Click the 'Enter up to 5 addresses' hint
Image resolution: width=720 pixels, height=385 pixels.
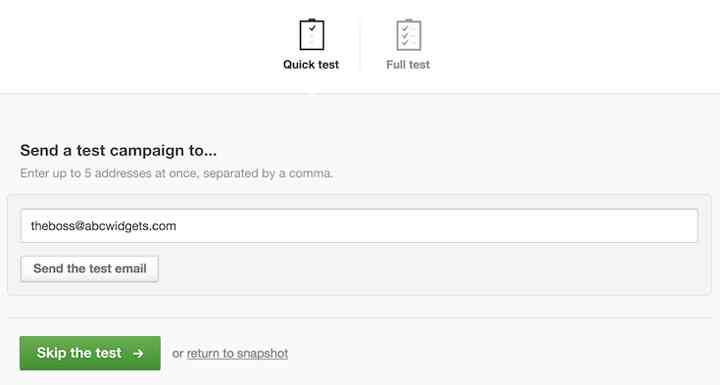click(176, 173)
